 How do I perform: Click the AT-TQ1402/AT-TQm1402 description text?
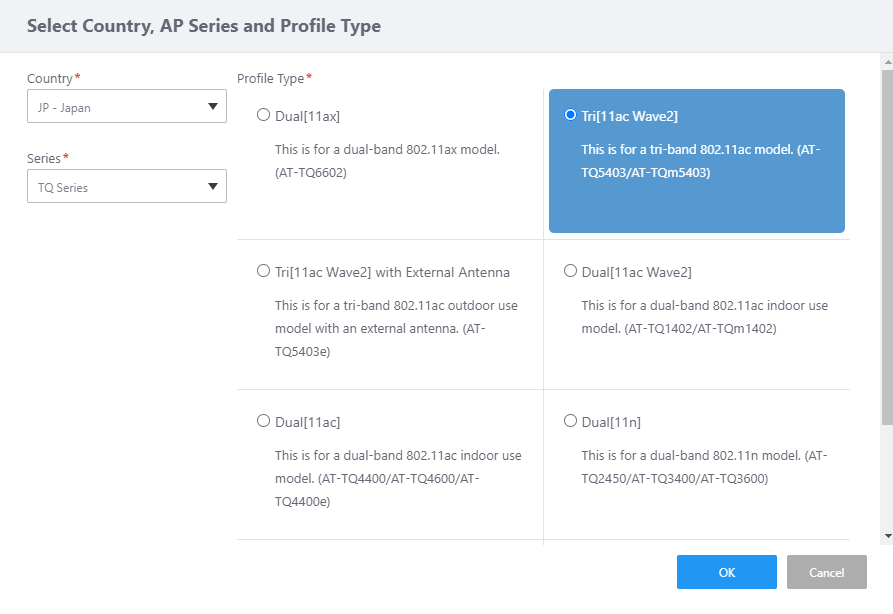point(704,316)
